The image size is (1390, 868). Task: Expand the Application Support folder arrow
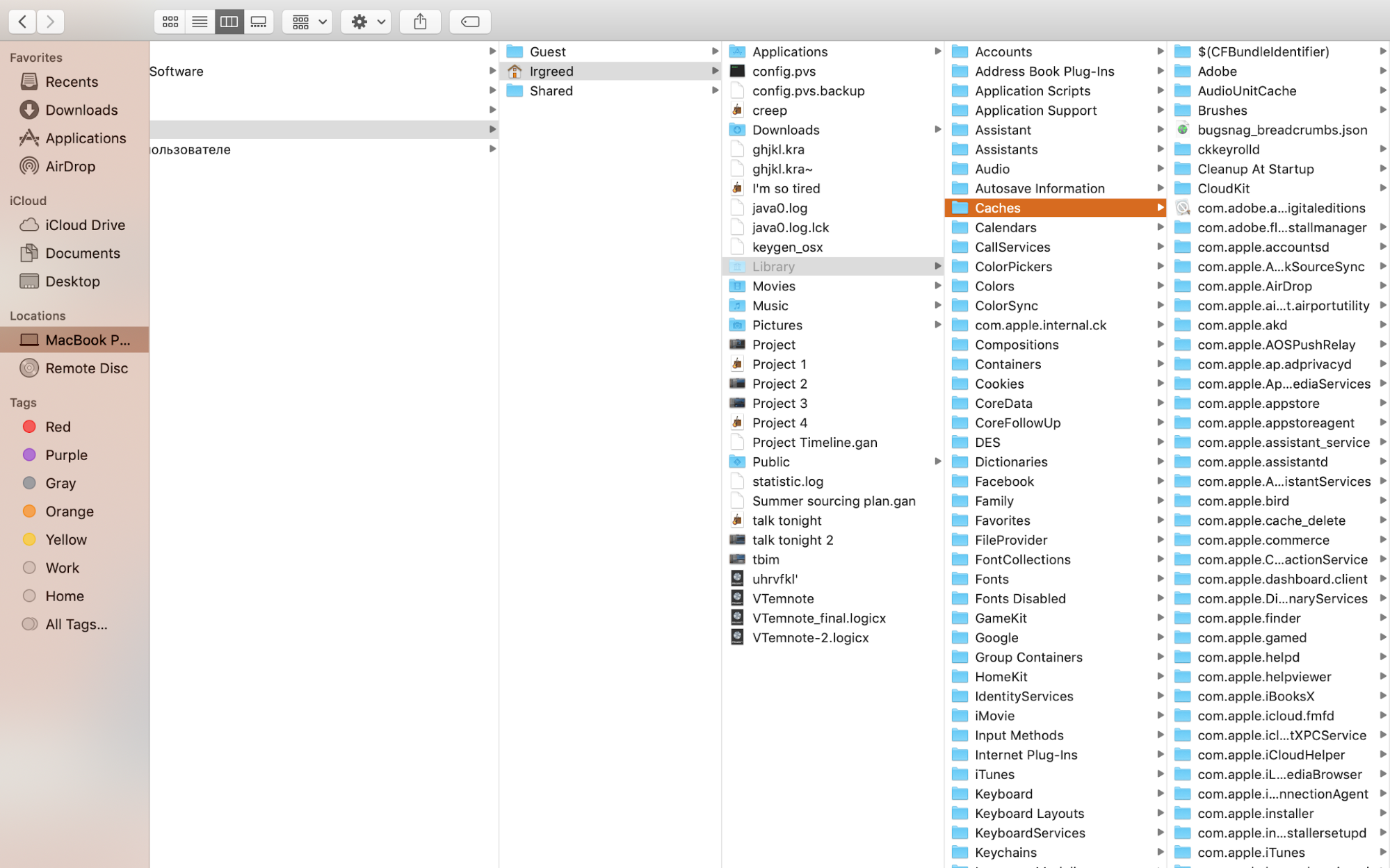pos(1160,110)
